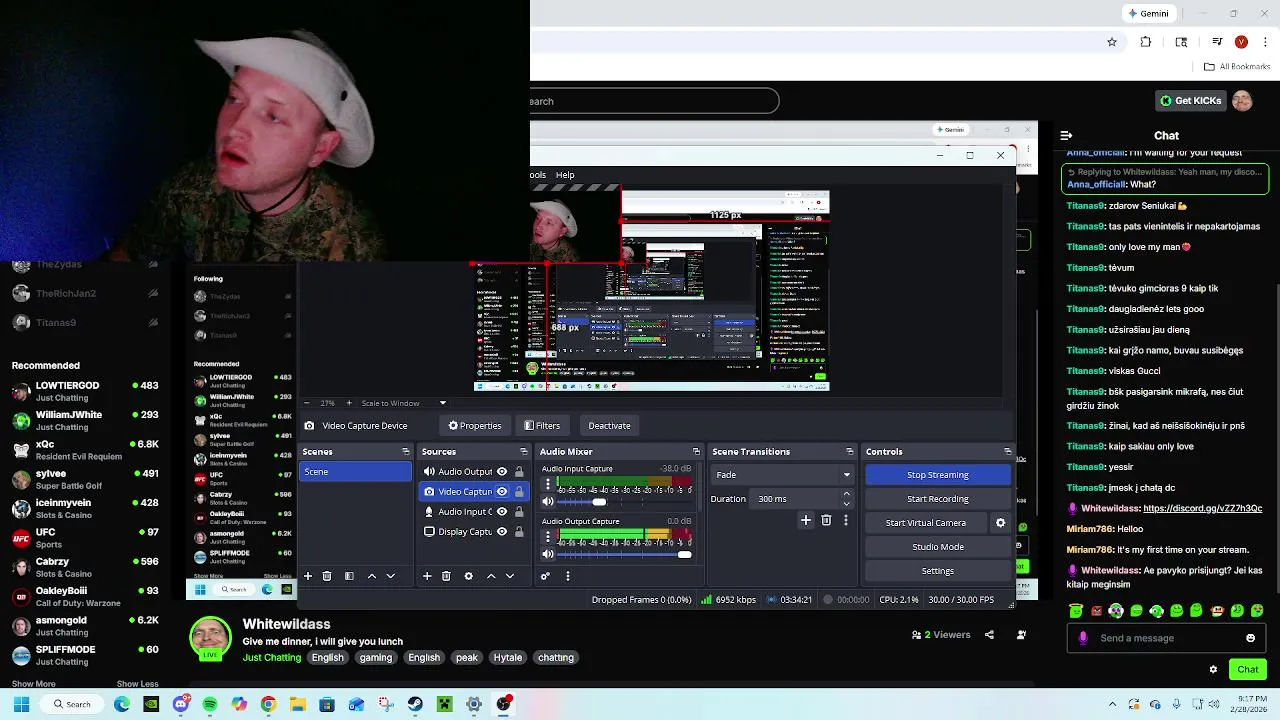The image size is (1280, 720).
Task: Click Start Recording in Controls
Action: point(938,499)
